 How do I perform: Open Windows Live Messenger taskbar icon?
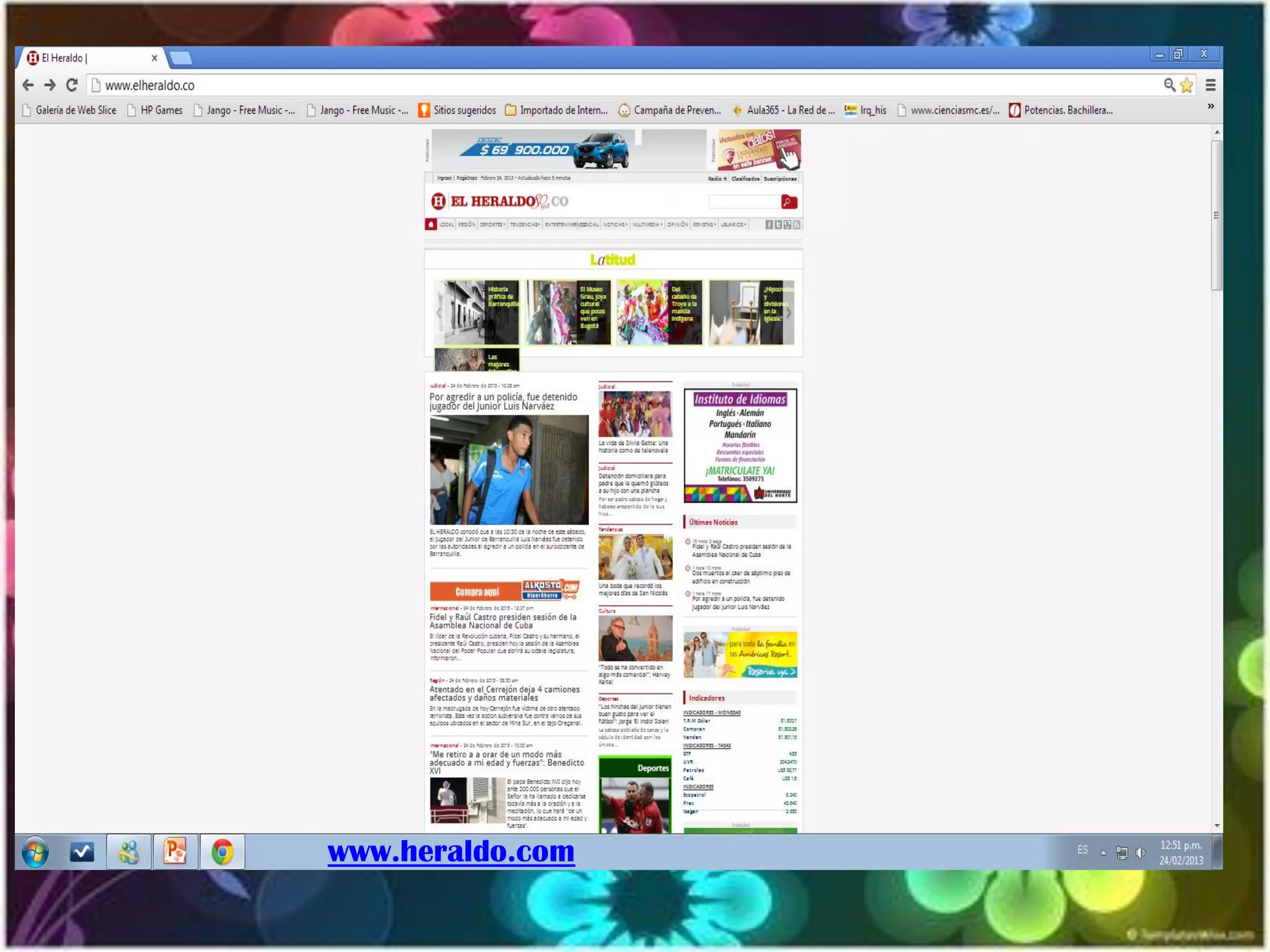(x=129, y=852)
